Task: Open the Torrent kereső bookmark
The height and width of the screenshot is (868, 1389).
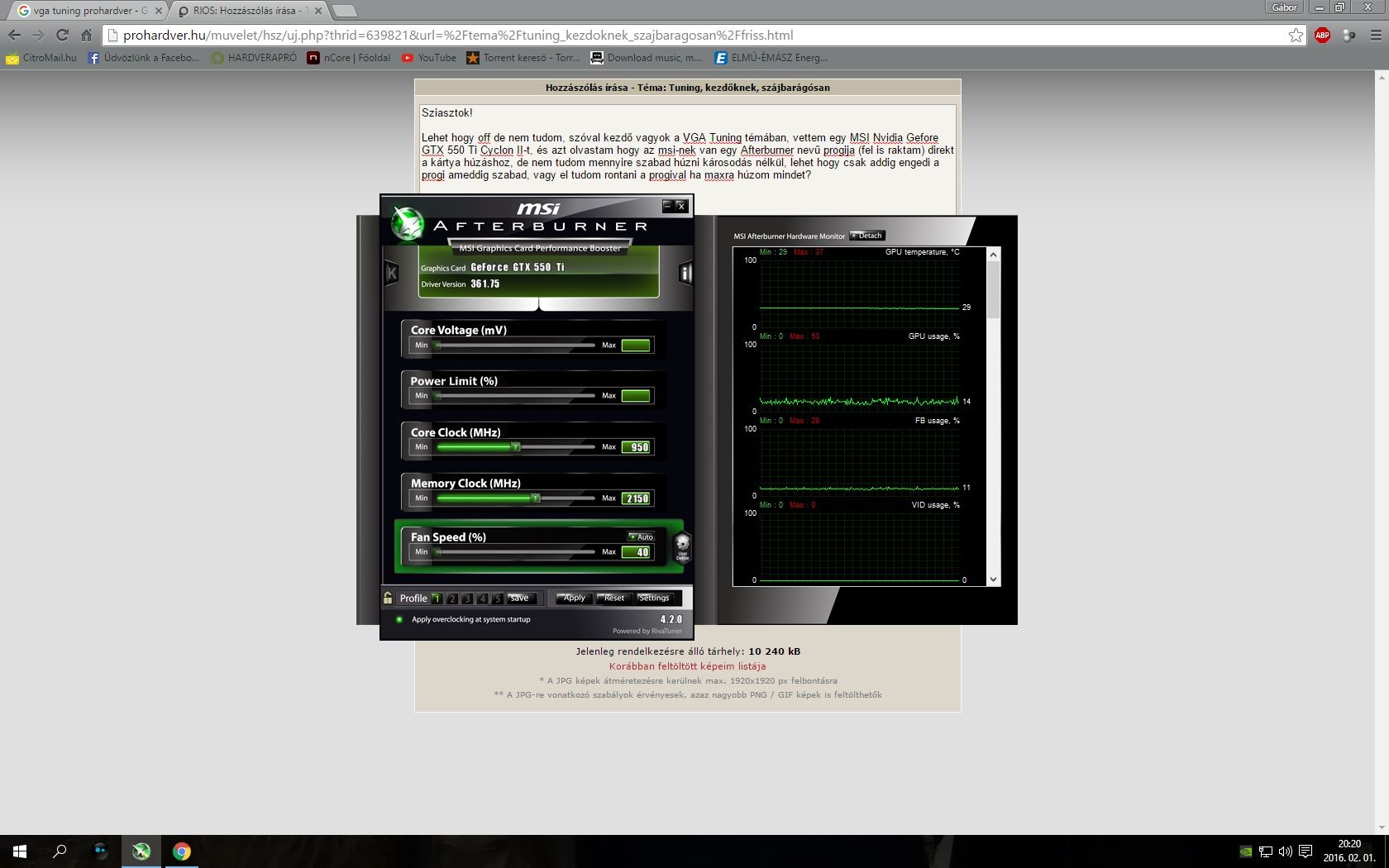Action: click(x=523, y=58)
